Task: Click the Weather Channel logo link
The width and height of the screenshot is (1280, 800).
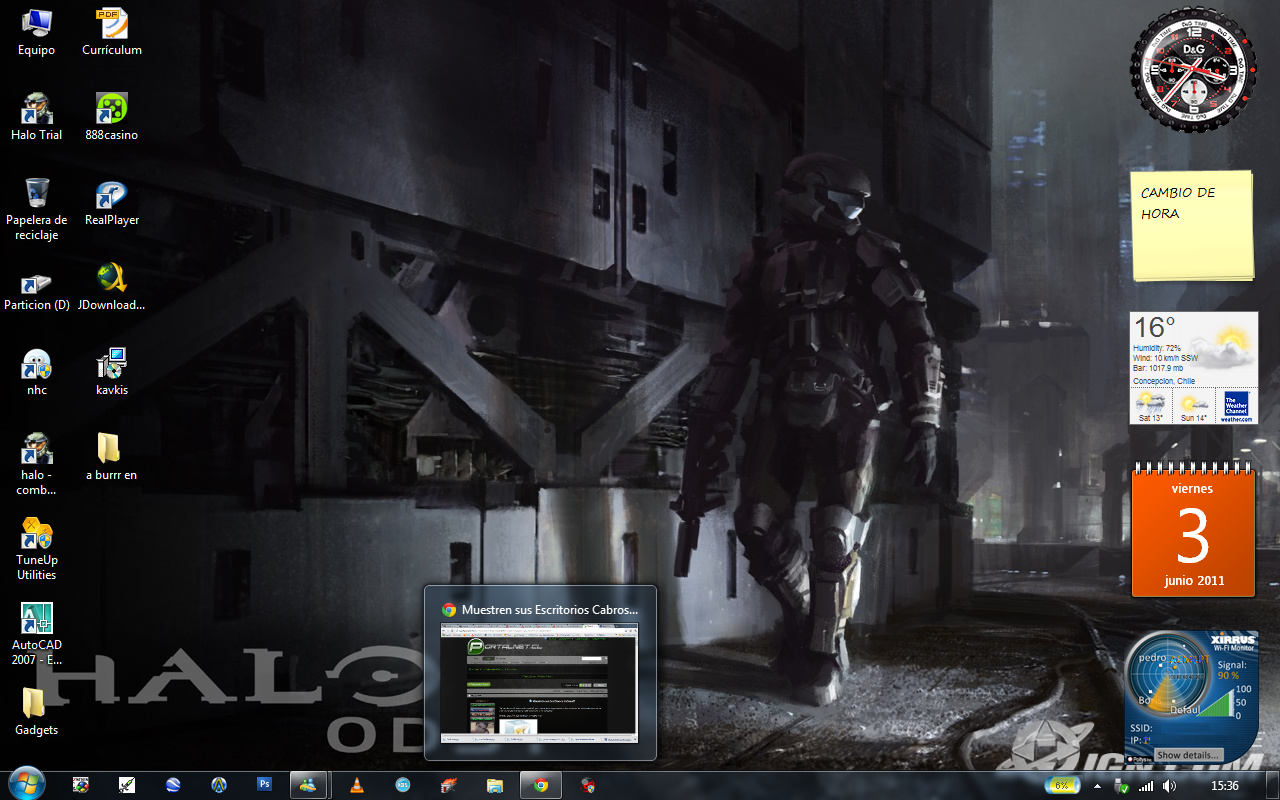Action: pyautogui.click(x=1237, y=407)
